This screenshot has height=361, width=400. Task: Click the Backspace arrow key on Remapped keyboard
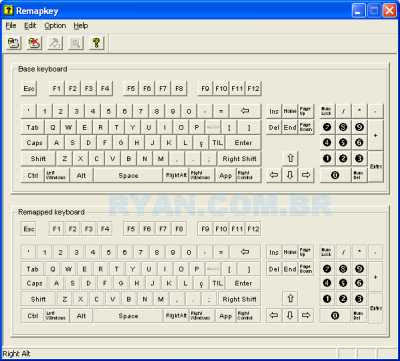[245, 252]
